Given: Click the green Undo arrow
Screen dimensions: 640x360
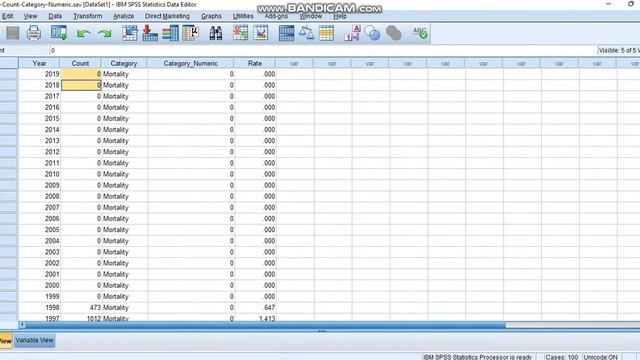Looking at the screenshot, I should pyautogui.click(x=84, y=33).
